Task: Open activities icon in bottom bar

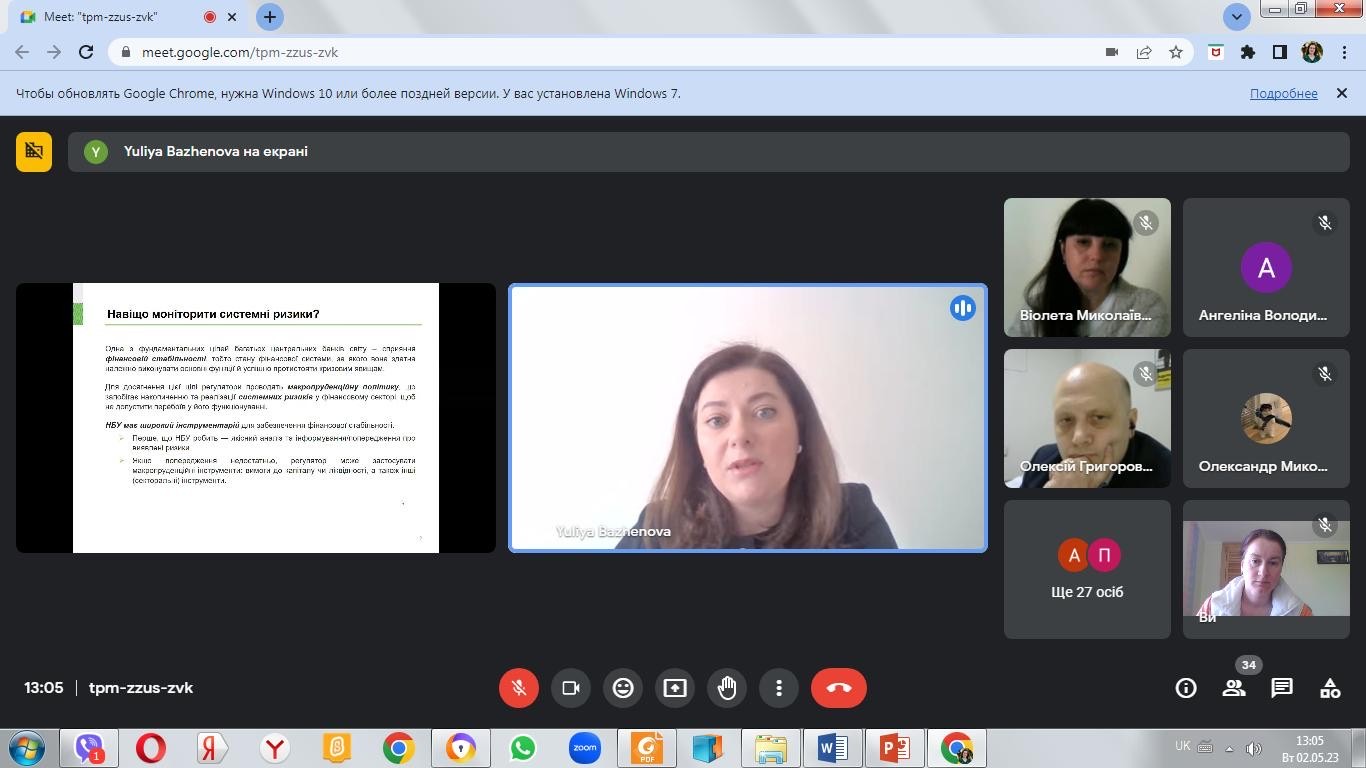Action: 1330,688
